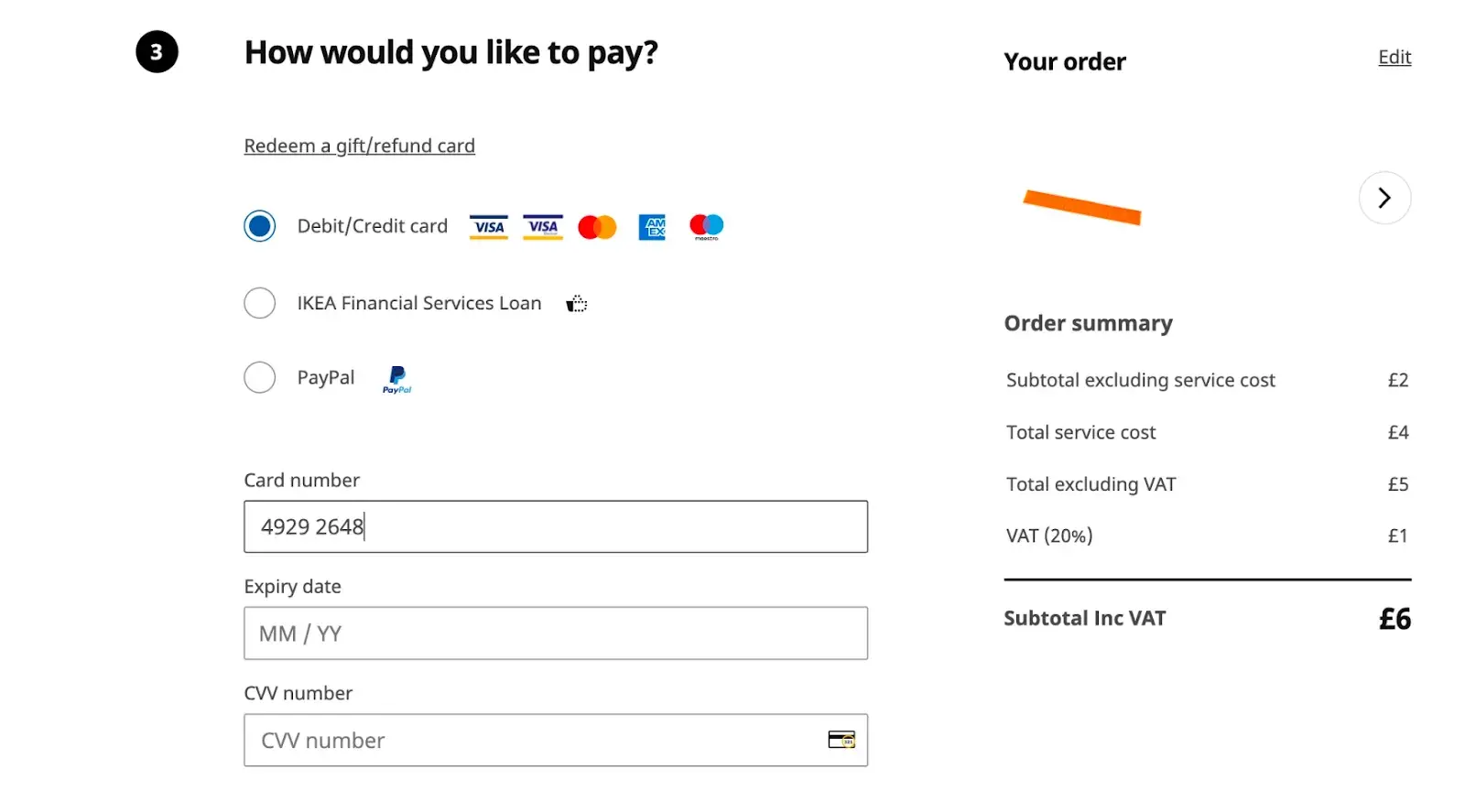Choose the PayPal payment radio button
Image resolution: width=1465 pixels, height=812 pixels.
pos(260,377)
